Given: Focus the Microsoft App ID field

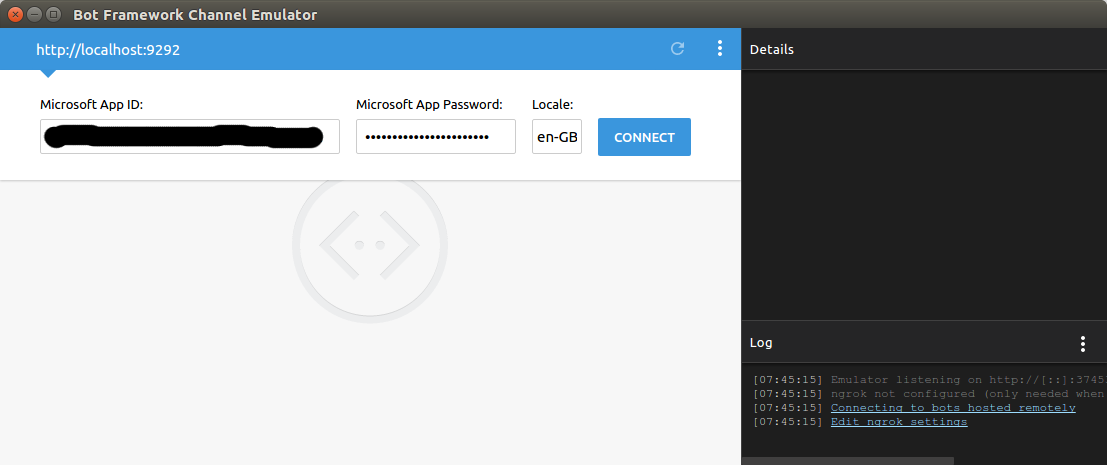Looking at the screenshot, I should coord(190,136).
